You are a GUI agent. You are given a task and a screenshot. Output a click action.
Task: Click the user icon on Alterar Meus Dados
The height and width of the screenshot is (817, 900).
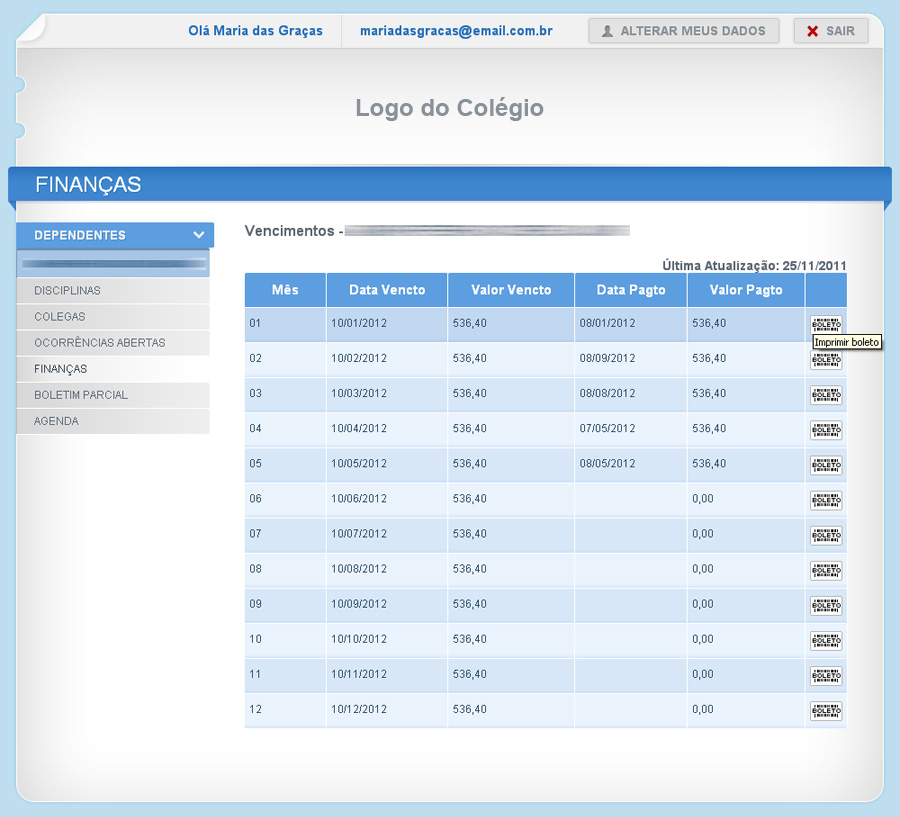click(607, 31)
